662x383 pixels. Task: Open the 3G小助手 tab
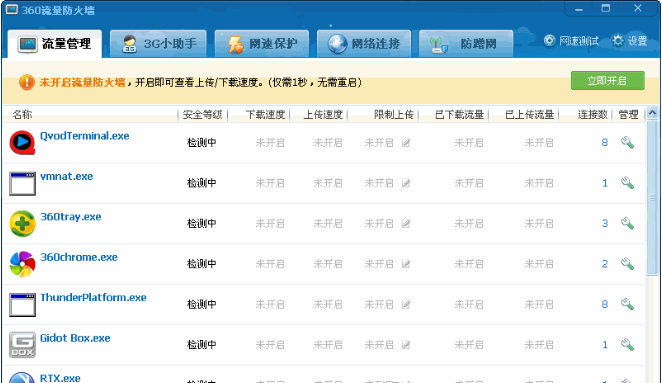tap(158, 43)
